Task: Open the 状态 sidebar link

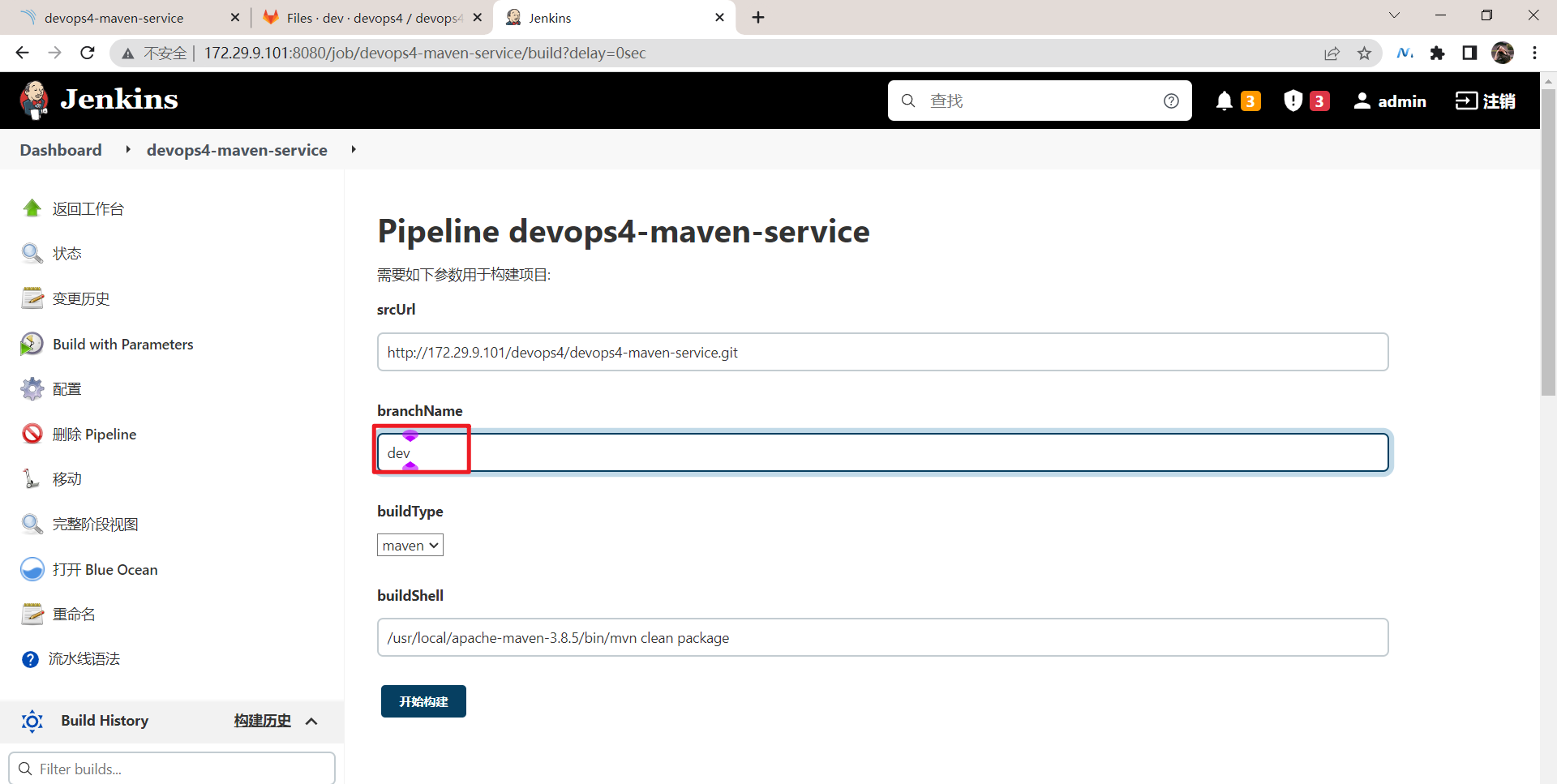Action: [x=67, y=254]
